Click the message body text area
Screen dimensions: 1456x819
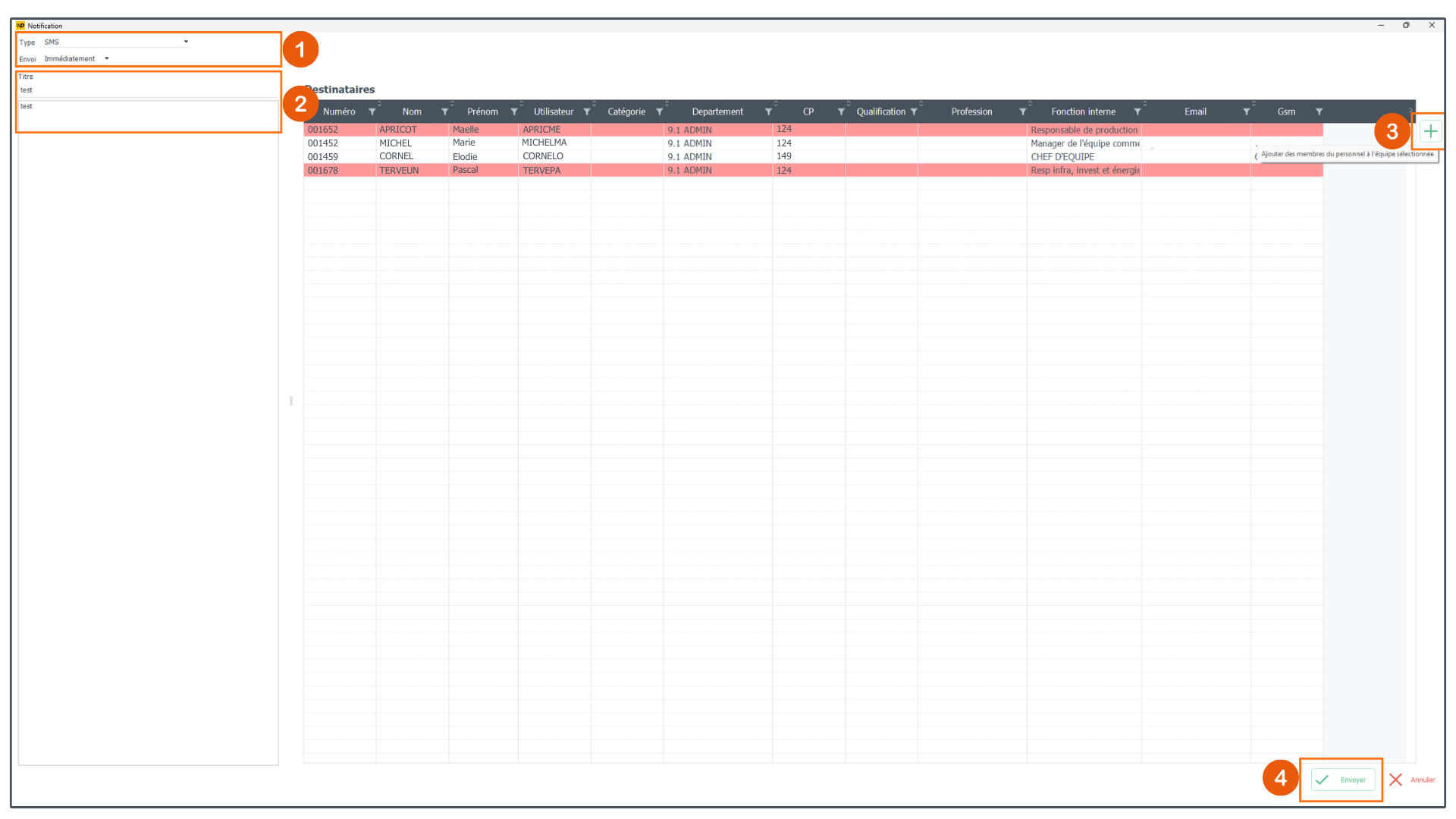tap(148, 115)
